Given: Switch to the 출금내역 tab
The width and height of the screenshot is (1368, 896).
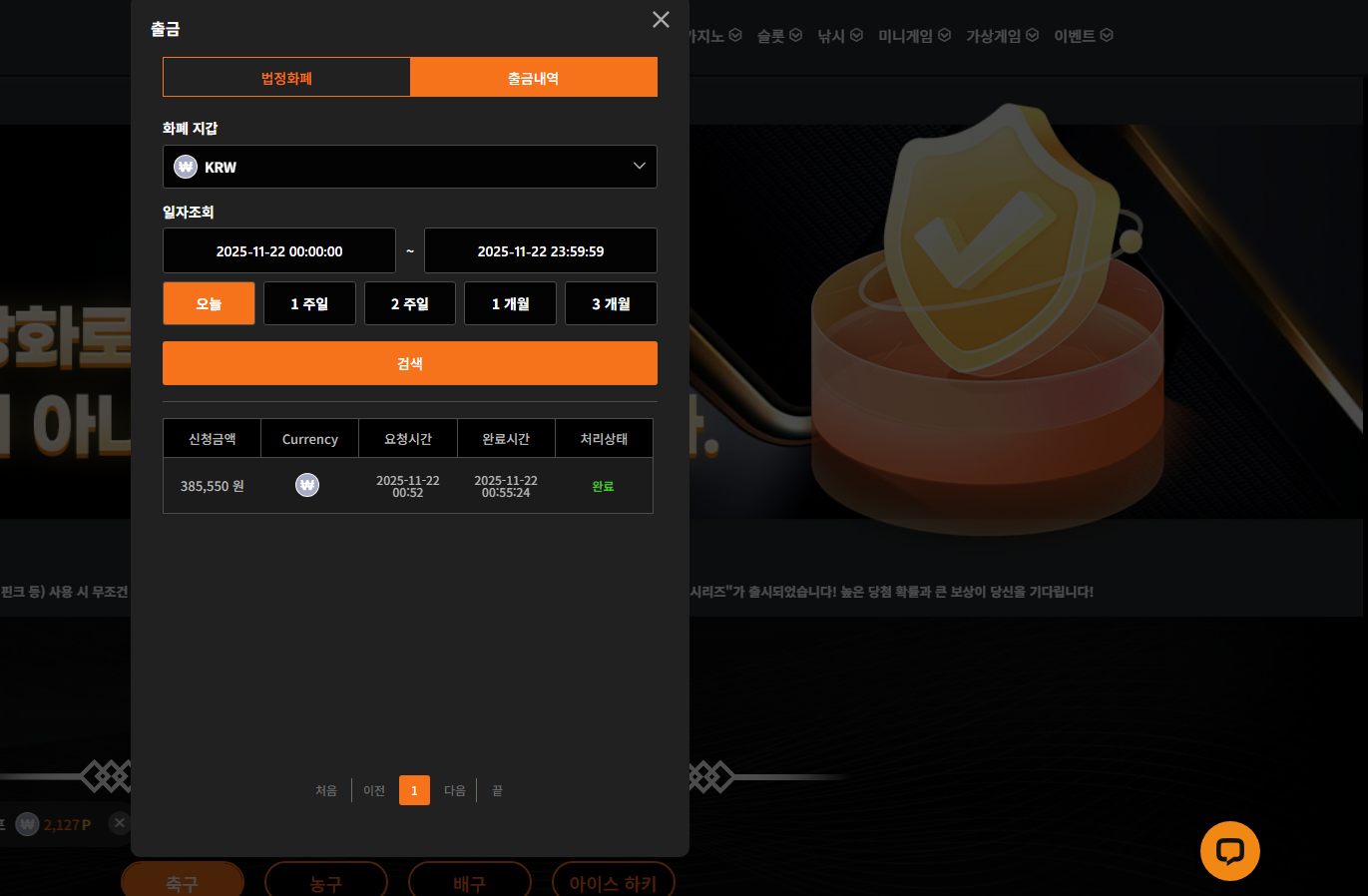Looking at the screenshot, I should (533, 78).
